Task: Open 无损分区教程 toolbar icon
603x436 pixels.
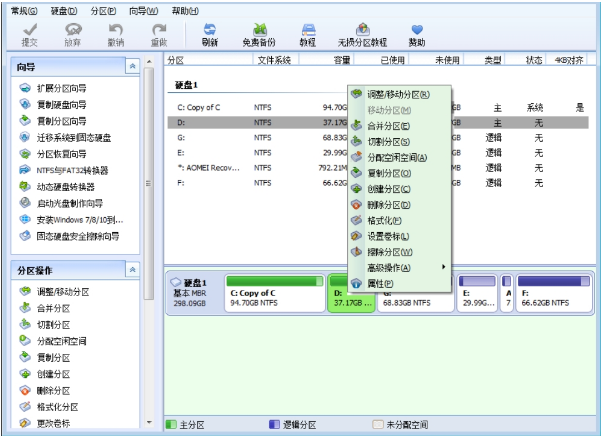Action: pos(362,35)
